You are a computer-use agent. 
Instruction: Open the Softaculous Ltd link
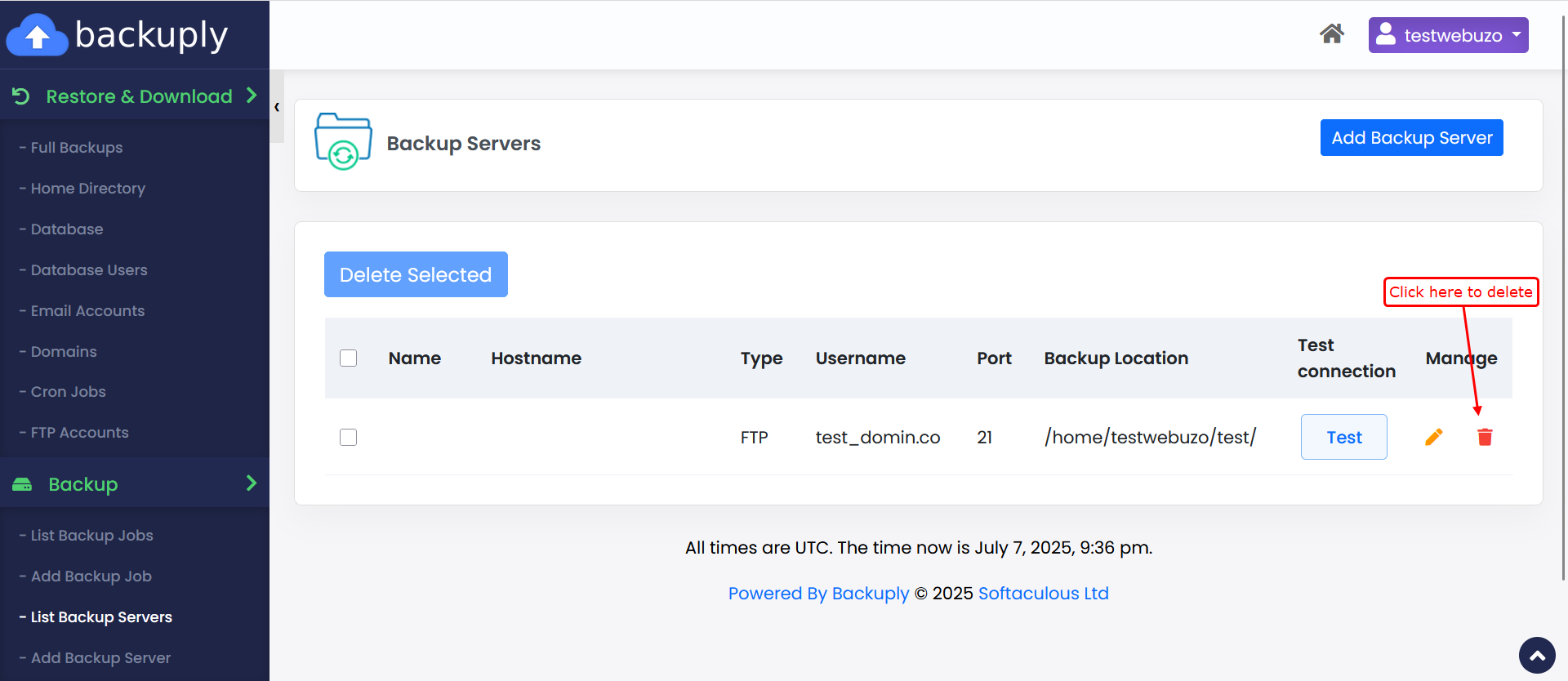click(x=1043, y=594)
